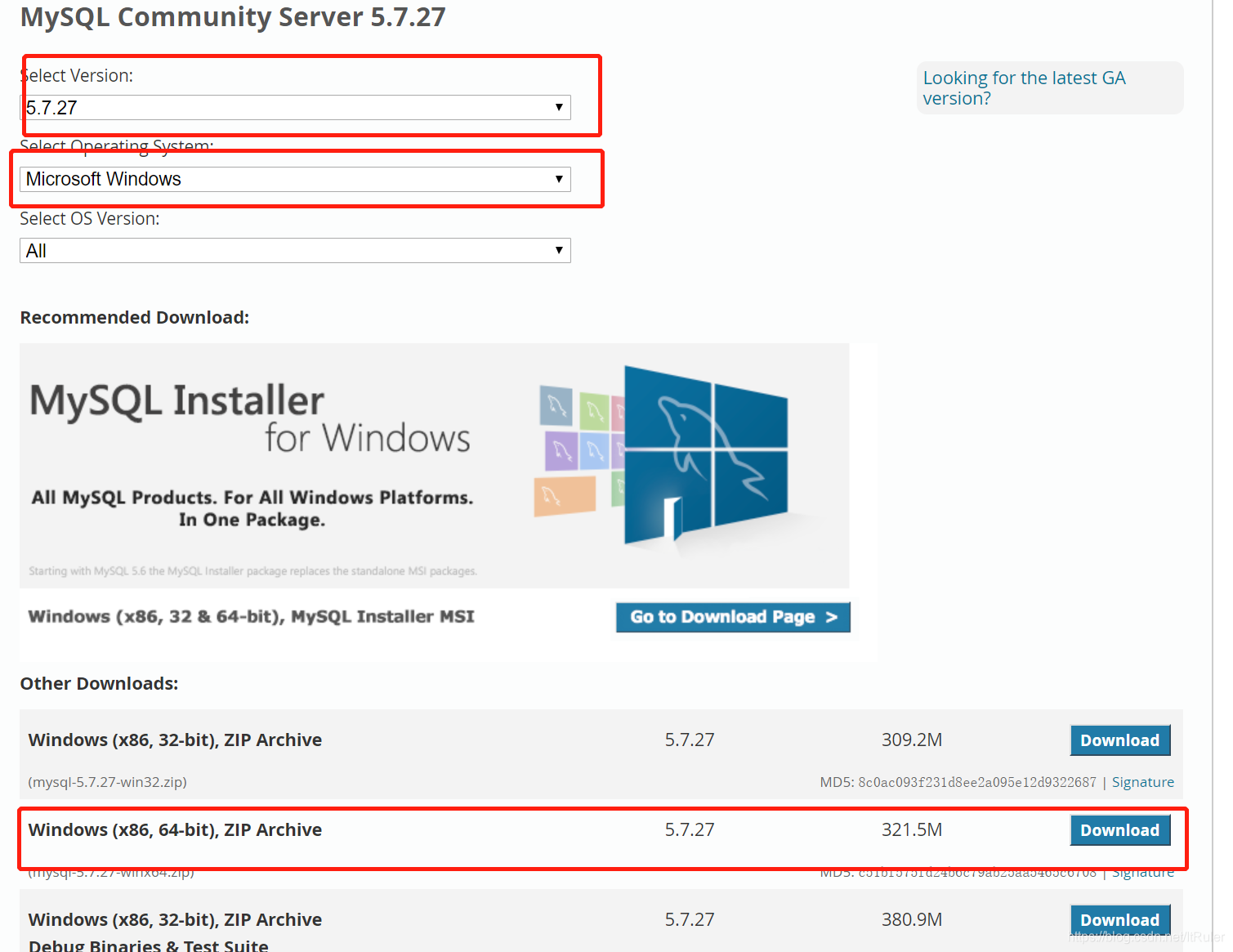Click the '321.5M' file size value
Screen dimensions: 1233x952
[911, 830]
